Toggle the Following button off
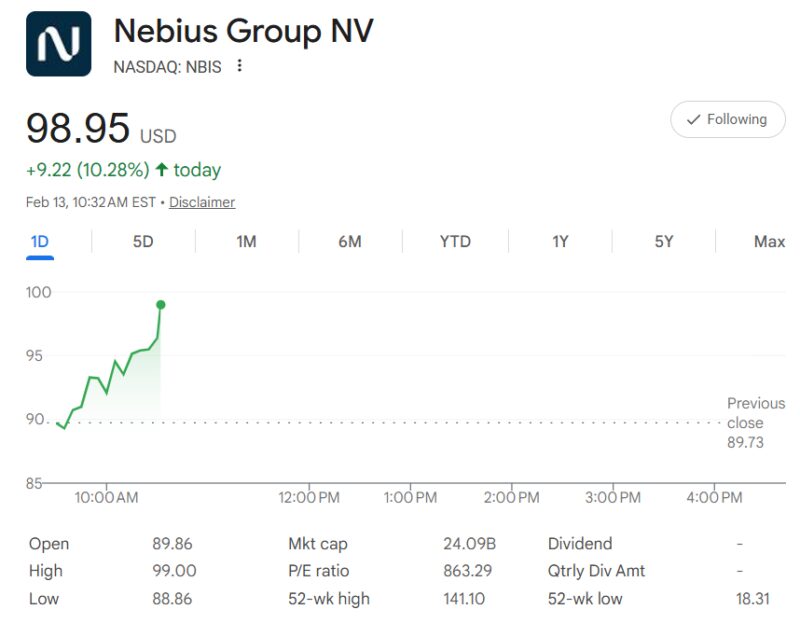Viewport: 800px width, 623px height. (x=727, y=120)
